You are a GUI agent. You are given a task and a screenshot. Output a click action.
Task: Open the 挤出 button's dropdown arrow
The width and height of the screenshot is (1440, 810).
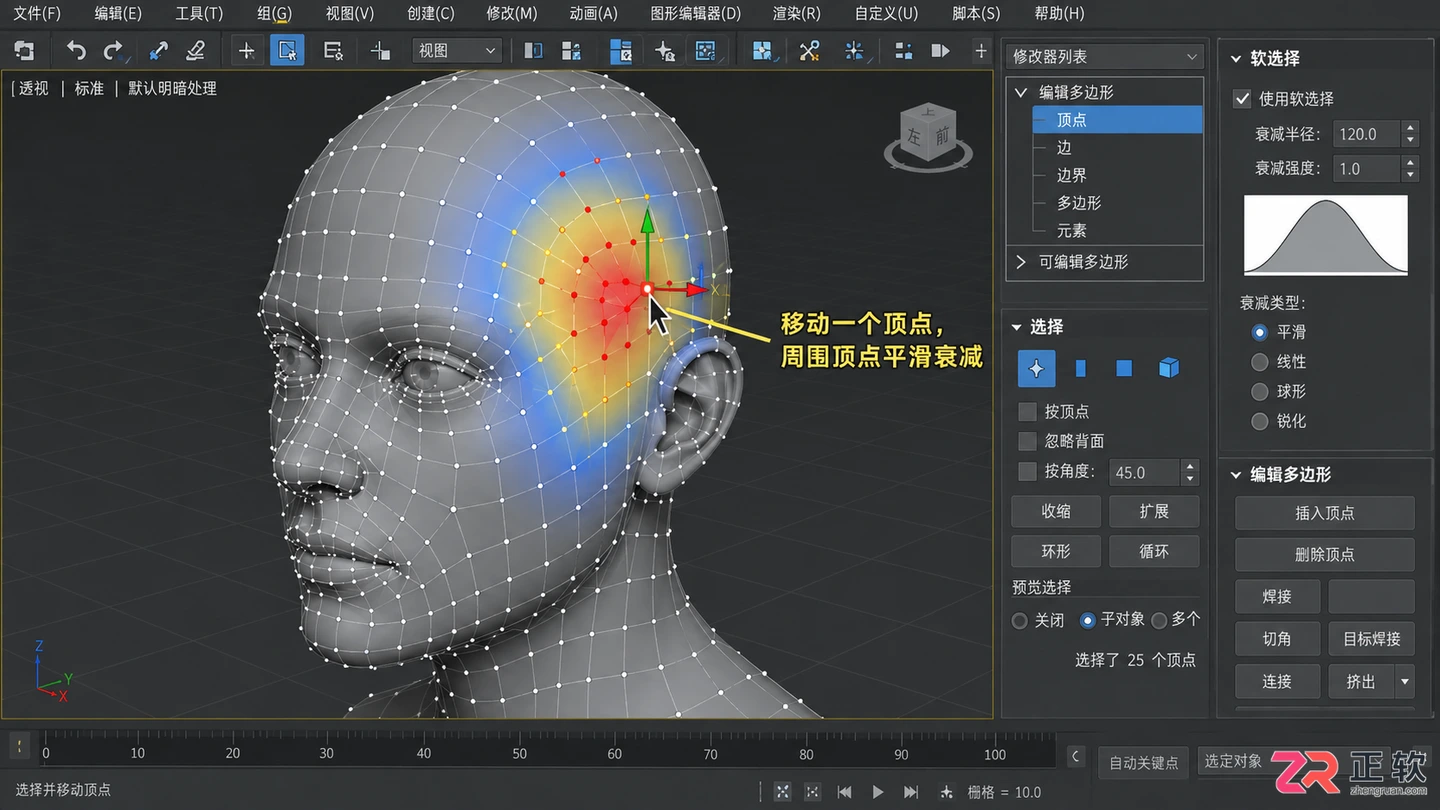pos(1405,682)
